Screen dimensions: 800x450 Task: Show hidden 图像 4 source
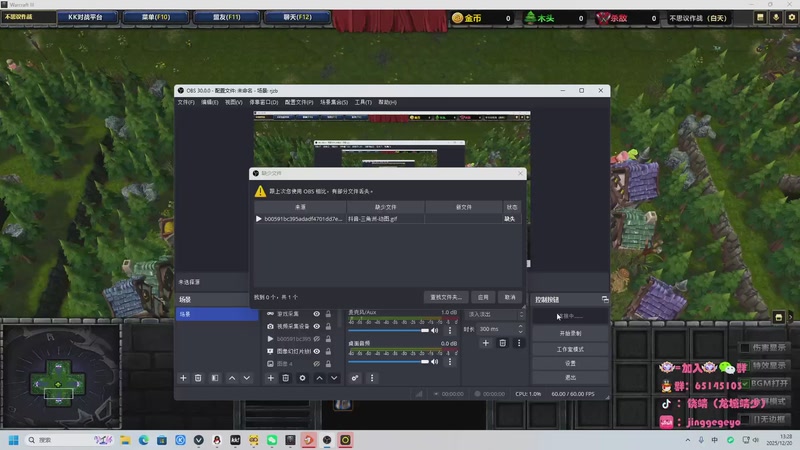tap(317, 364)
